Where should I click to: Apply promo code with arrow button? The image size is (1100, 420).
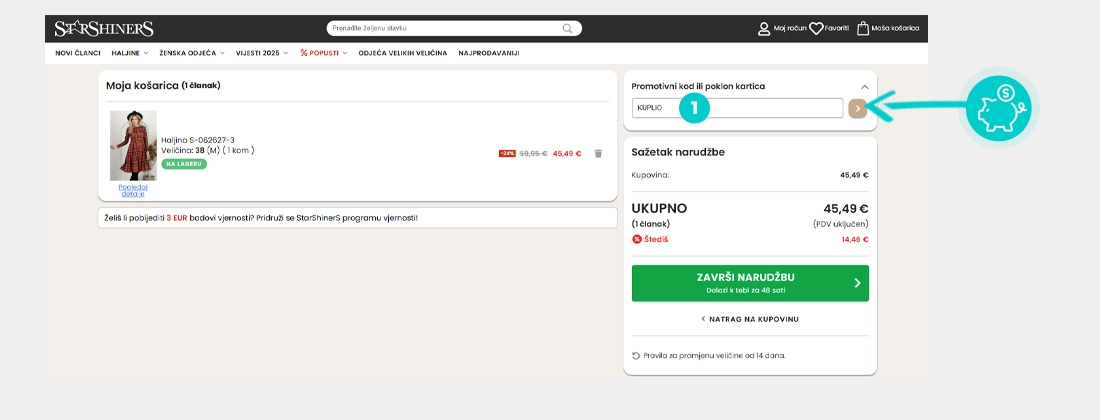pyautogui.click(x=857, y=109)
